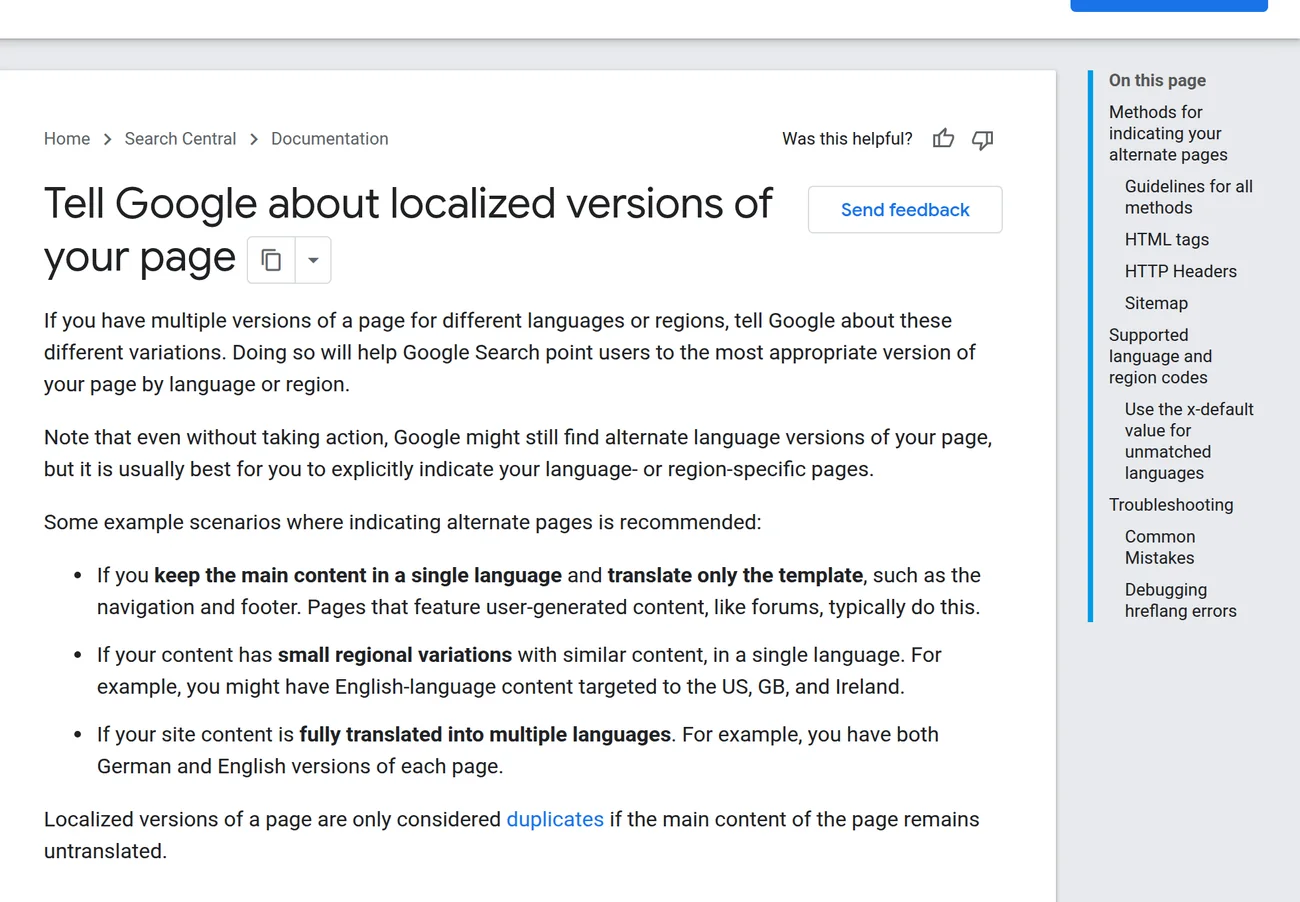This screenshot has height=902, width=1300.
Task: Go to Home in the breadcrumb
Action: click(x=67, y=139)
